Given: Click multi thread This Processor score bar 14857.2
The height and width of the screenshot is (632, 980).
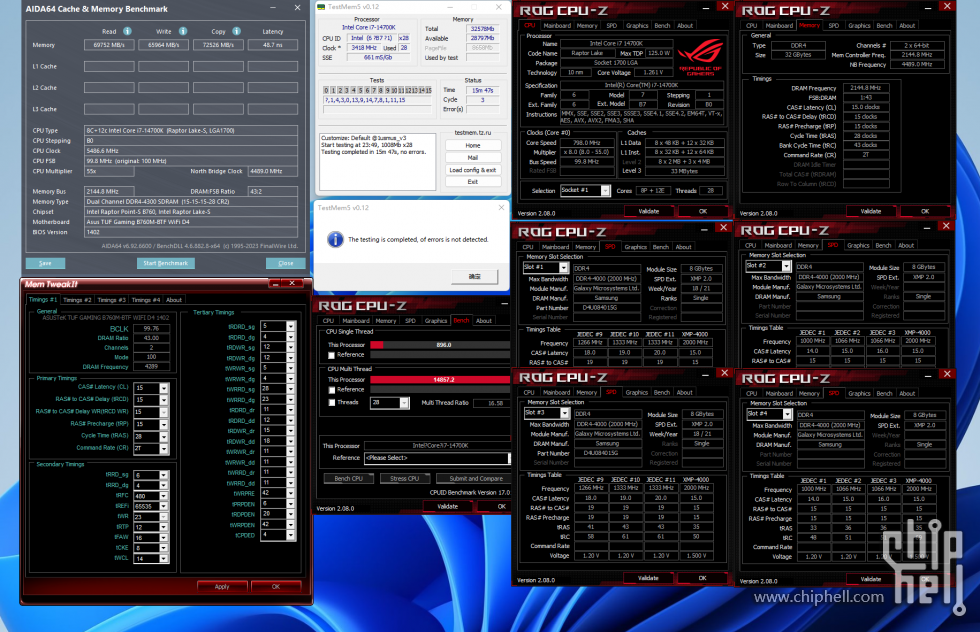Looking at the screenshot, I should coord(440,379).
